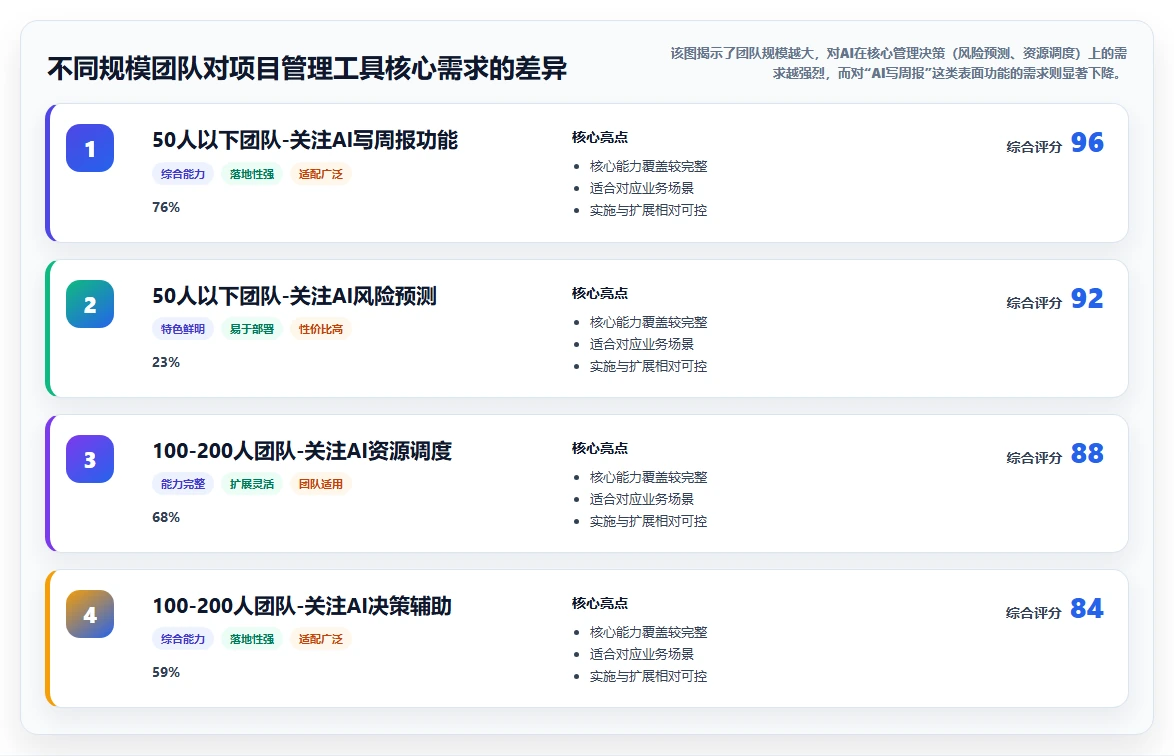
Task: Click the 59% value
Action: click(166, 672)
